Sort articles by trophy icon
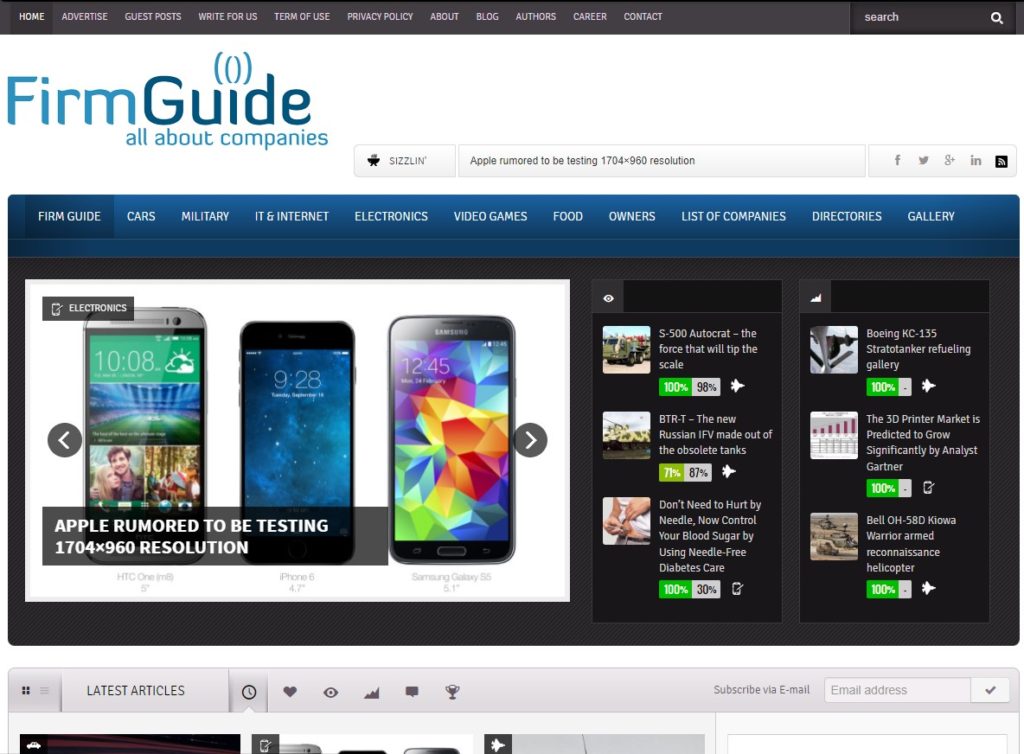The height and width of the screenshot is (754, 1024). 452,691
